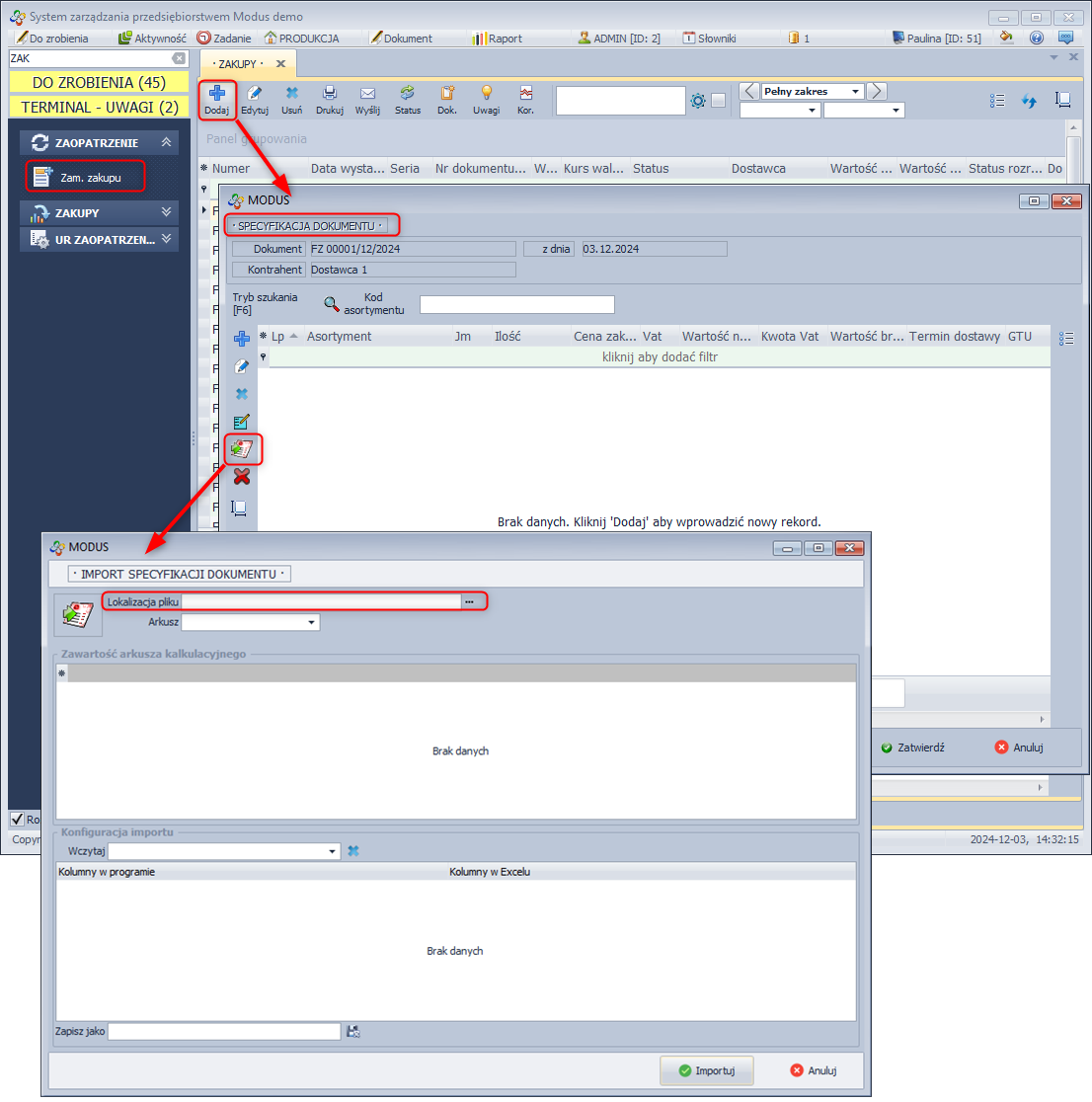Click the Kod asortymentu input field

[517, 304]
